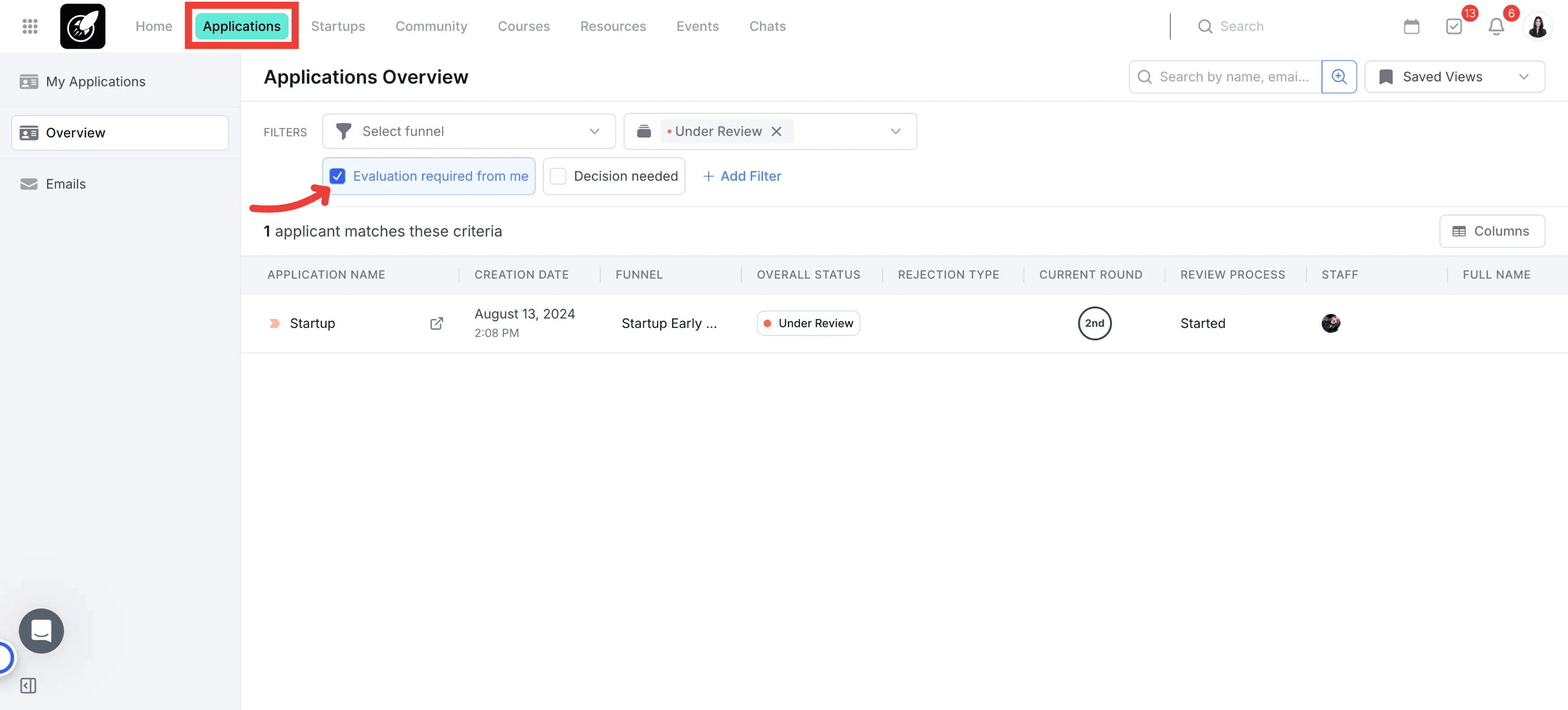The height and width of the screenshot is (710, 1568).
Task: Open tasks via the checkbox icon with badge 13
Action: (x=1454, y=26)
